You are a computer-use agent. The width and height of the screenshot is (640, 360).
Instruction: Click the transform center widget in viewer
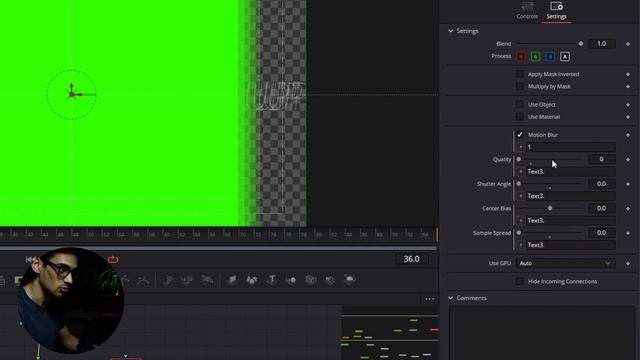(72, 94)
